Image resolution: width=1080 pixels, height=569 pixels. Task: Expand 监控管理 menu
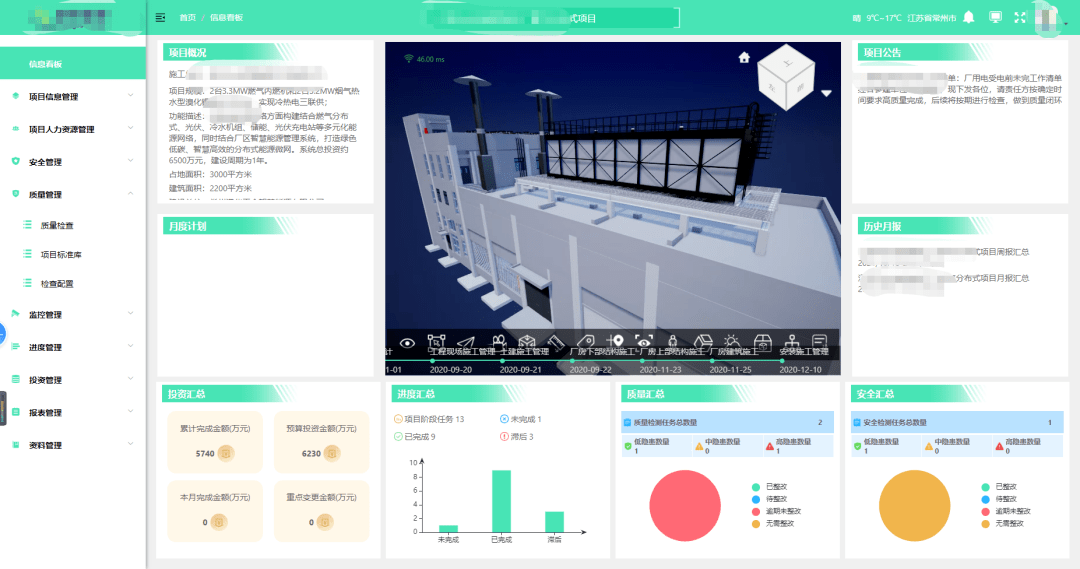(x=73, y=314)
